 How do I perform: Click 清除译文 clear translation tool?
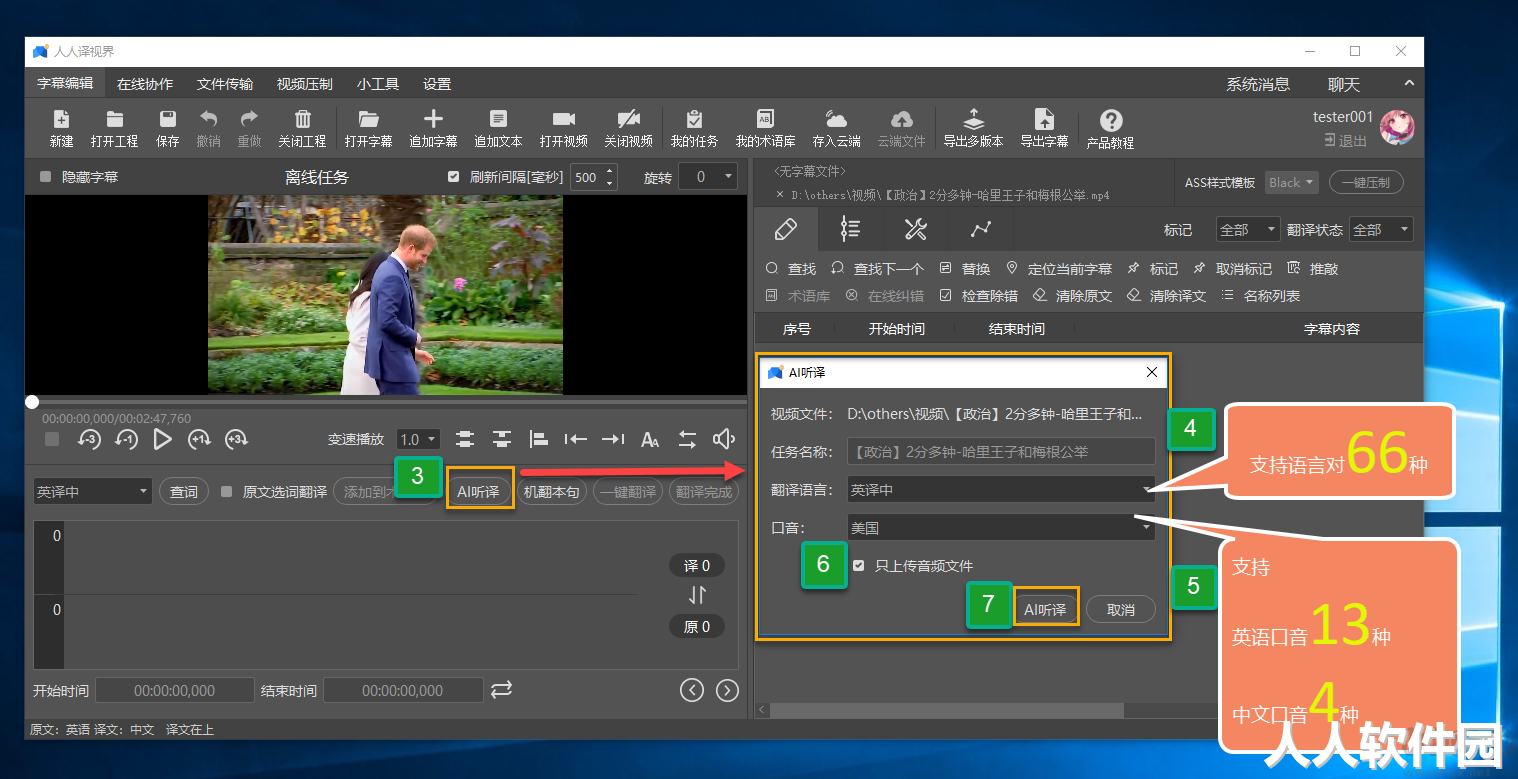[x=1166, y=296]
